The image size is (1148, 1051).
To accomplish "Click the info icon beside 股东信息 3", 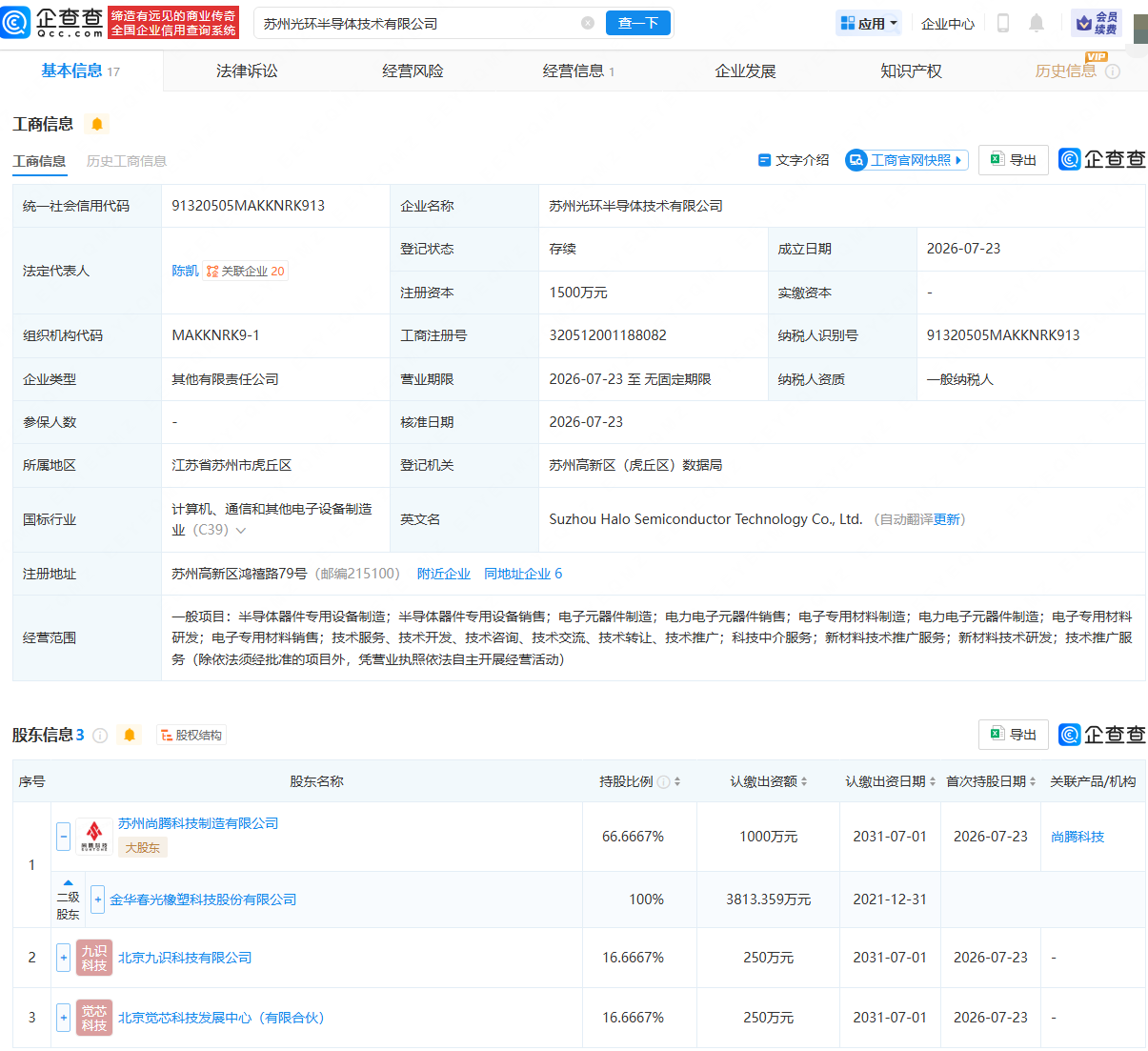I will pyautogui.click(x=100, y=735).
